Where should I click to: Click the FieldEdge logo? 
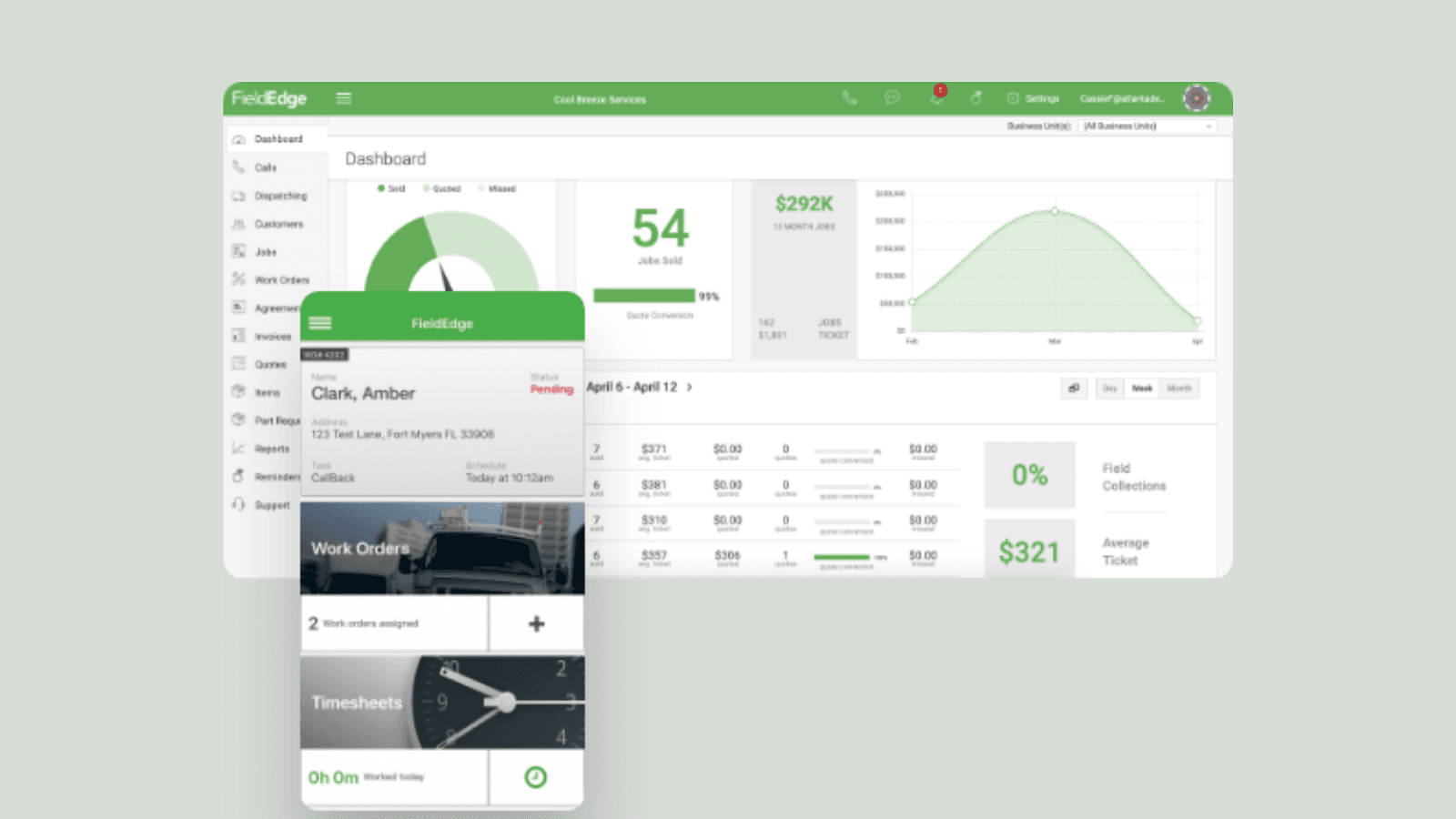(268, 98)
